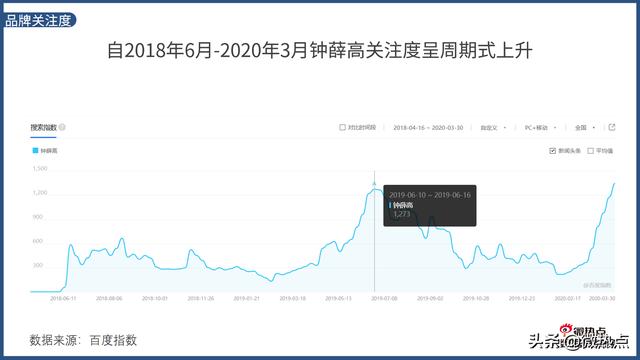Click the 600 y-axis value

point(38,241)
